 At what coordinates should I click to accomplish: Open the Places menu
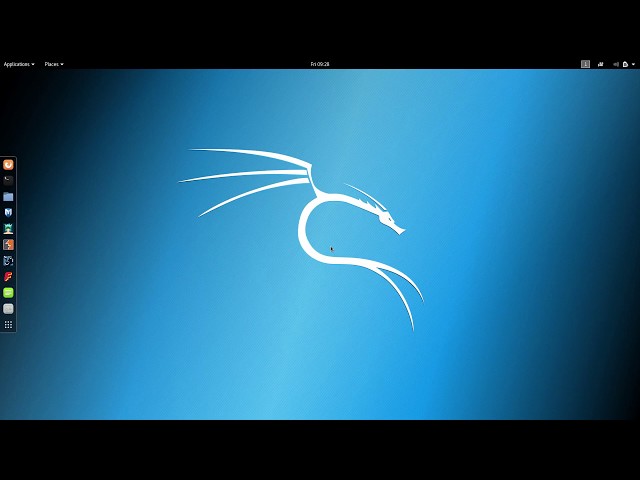coord(53,64)
